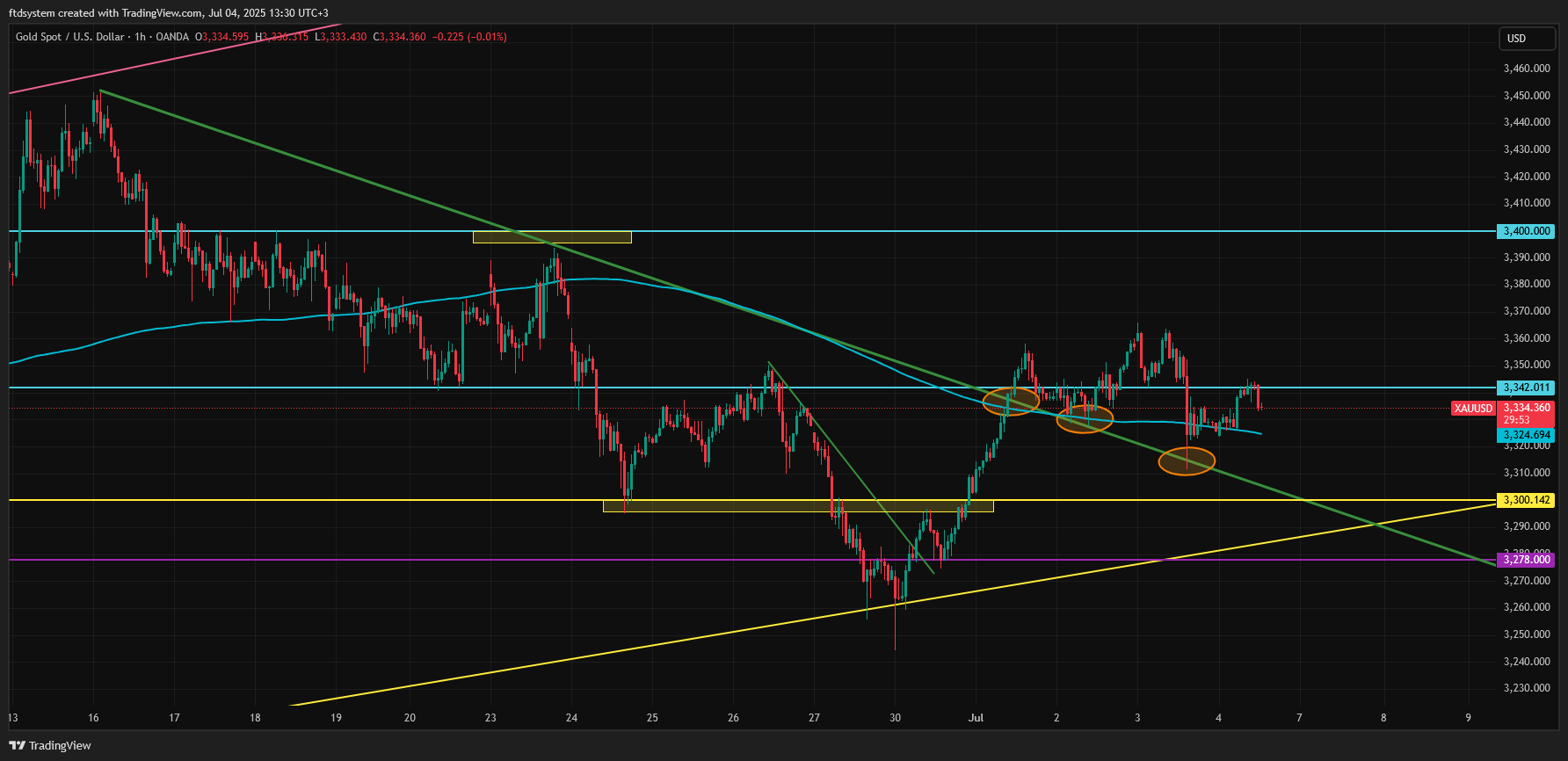Screen dimensions: 1568x761
Task: Click the Jul month marker on time axis
Action: [976, 718]
